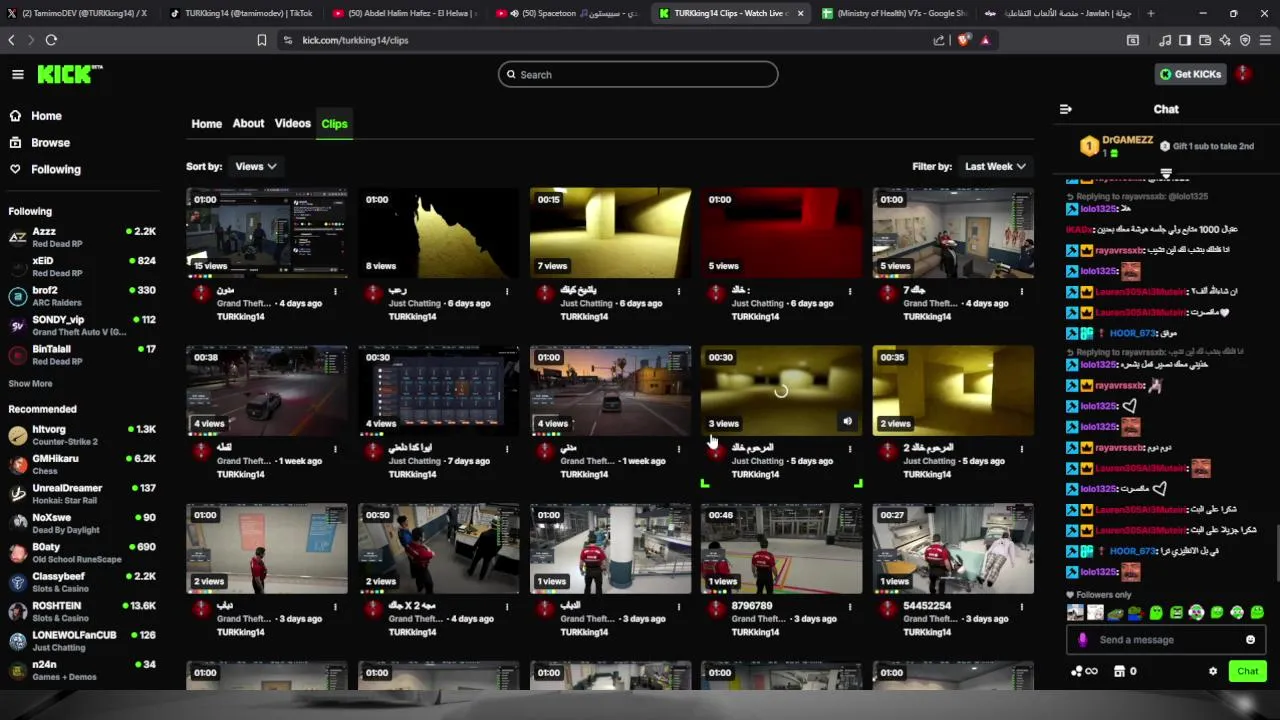Expand the Sort by Views dropdown
The height and width of the screenshot is (720, 1280).
point(255,167)
